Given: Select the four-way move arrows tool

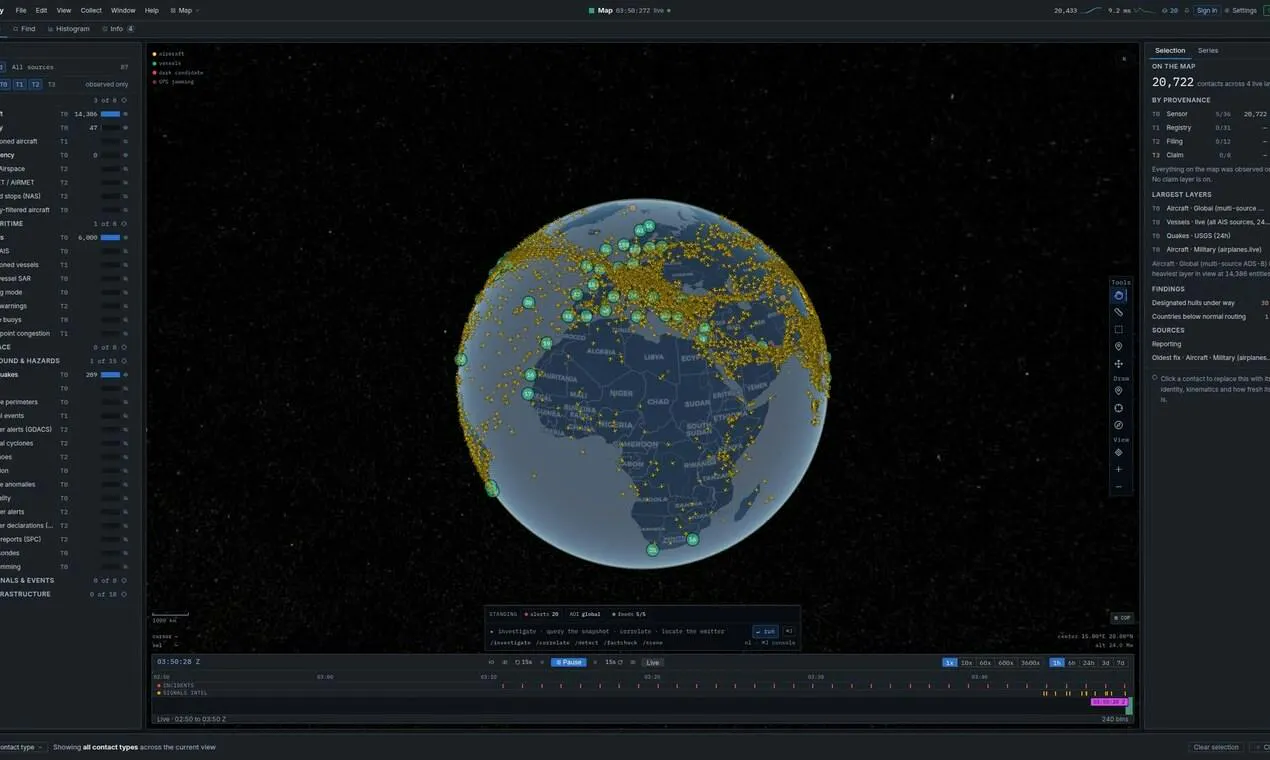Looking at the screenshot, I should pos(1119,364).
